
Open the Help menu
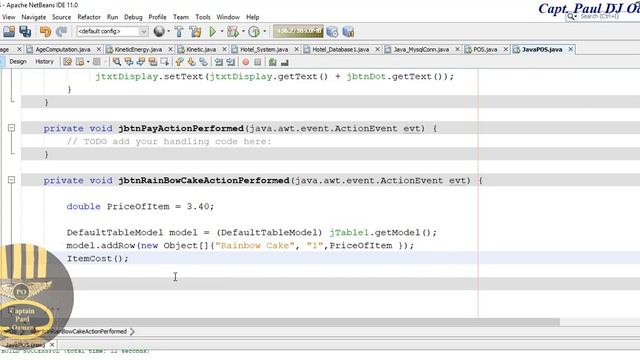[253, 17]
